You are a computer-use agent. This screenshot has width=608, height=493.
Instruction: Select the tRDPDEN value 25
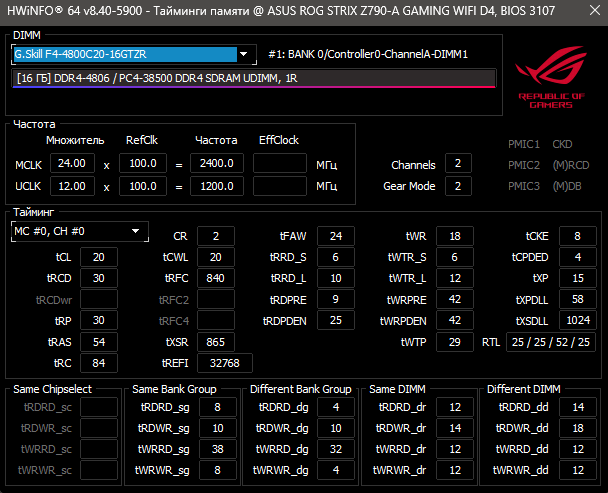[x=336, y=320]
